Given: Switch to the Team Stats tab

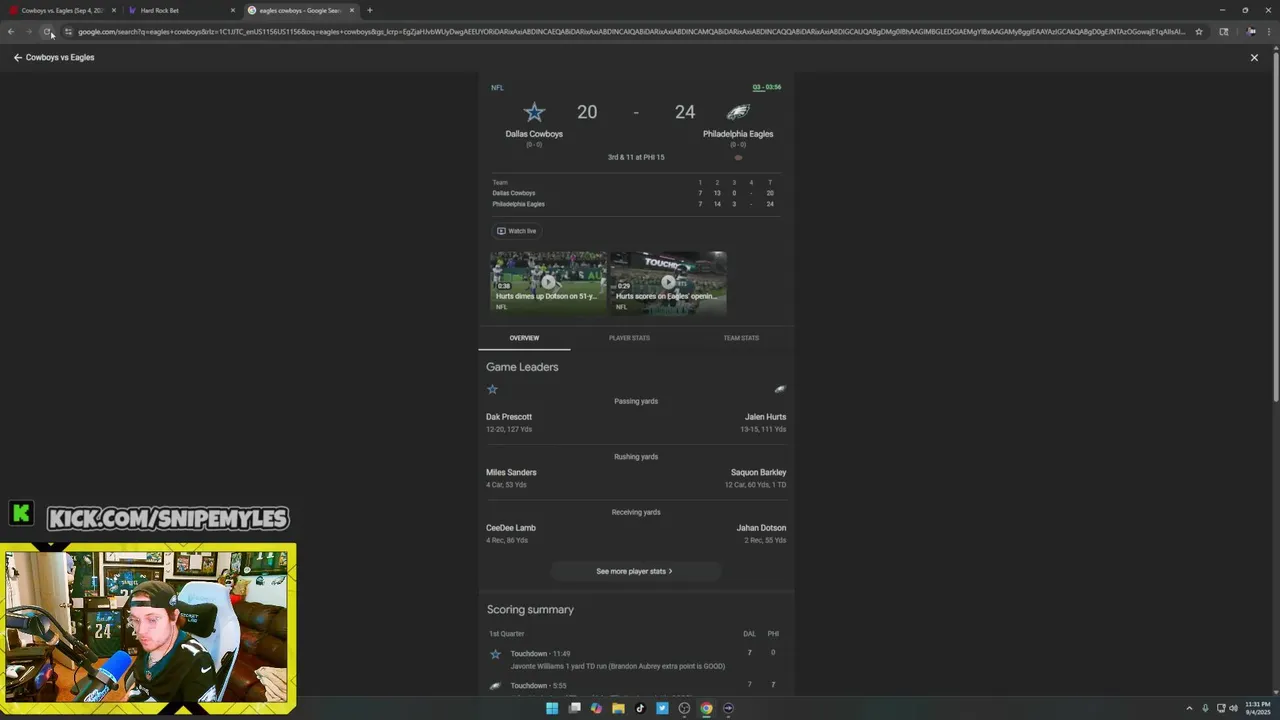Looking at the screenshot, I should point(741,338).
